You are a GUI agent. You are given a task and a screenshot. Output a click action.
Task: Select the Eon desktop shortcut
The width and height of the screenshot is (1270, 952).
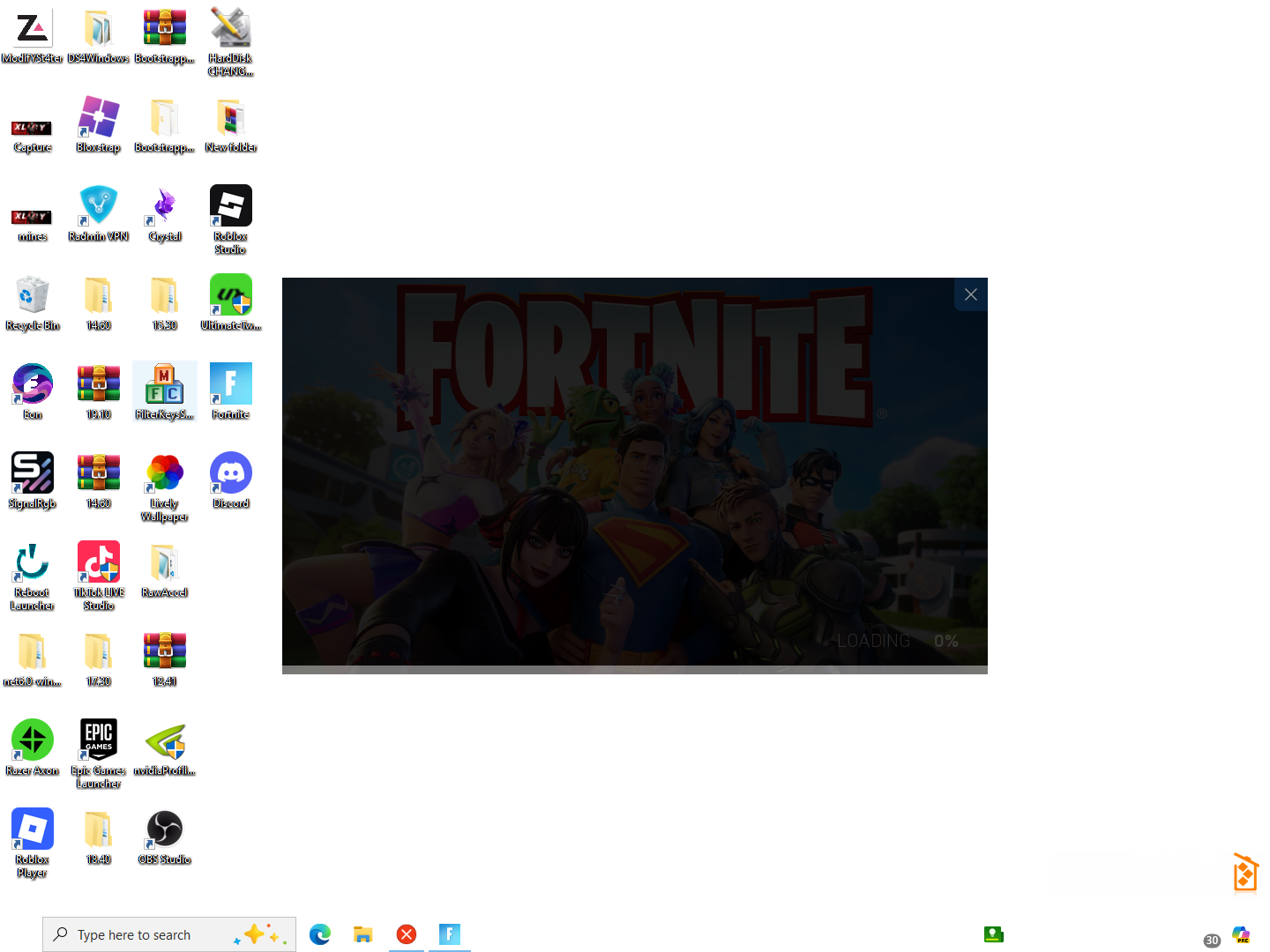pyautogui.click(x=33, y=392)
